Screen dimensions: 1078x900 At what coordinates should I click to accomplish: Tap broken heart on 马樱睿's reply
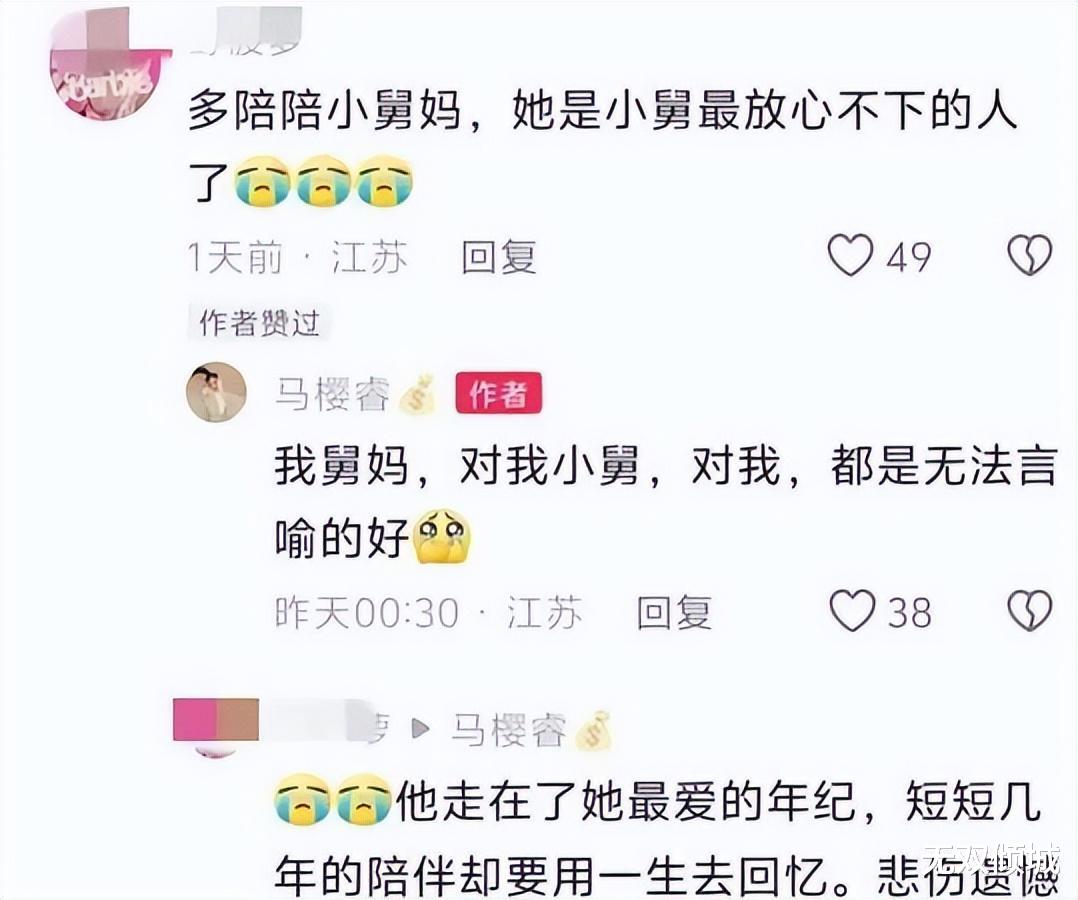(x=1029, y=611)
